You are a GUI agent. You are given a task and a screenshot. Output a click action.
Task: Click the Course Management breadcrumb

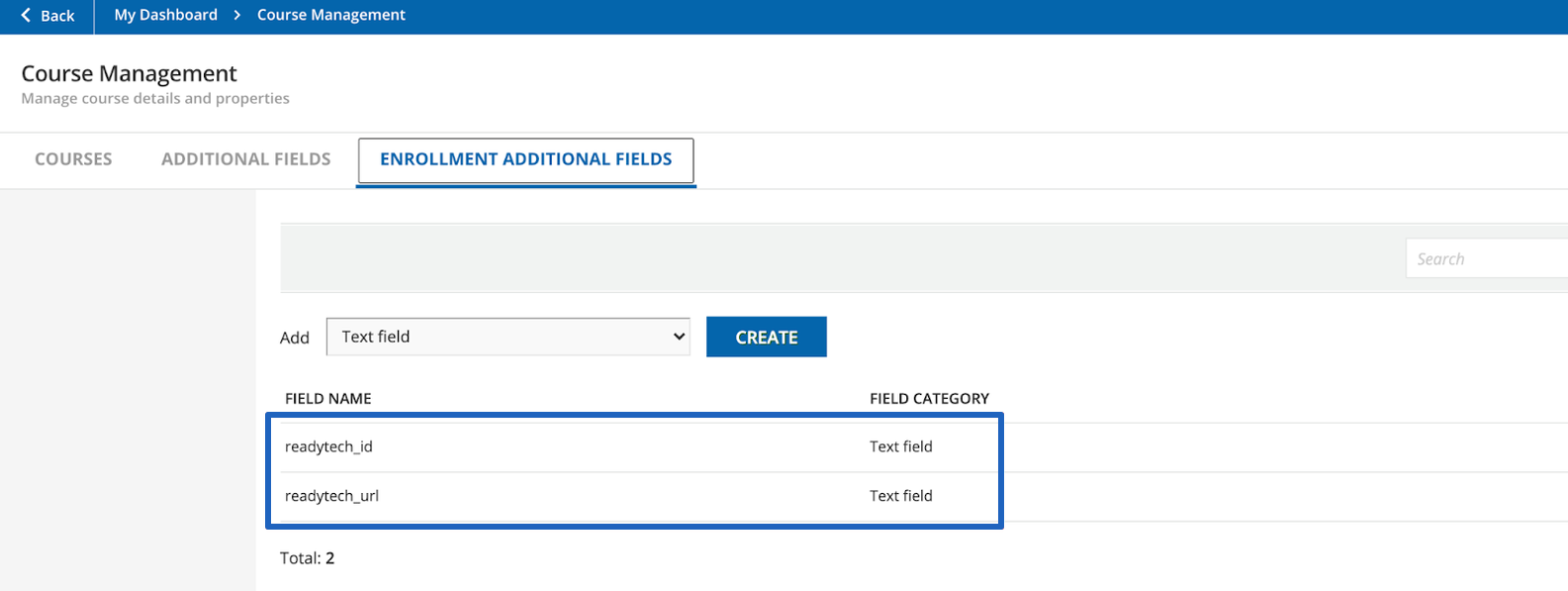(330, 15)
